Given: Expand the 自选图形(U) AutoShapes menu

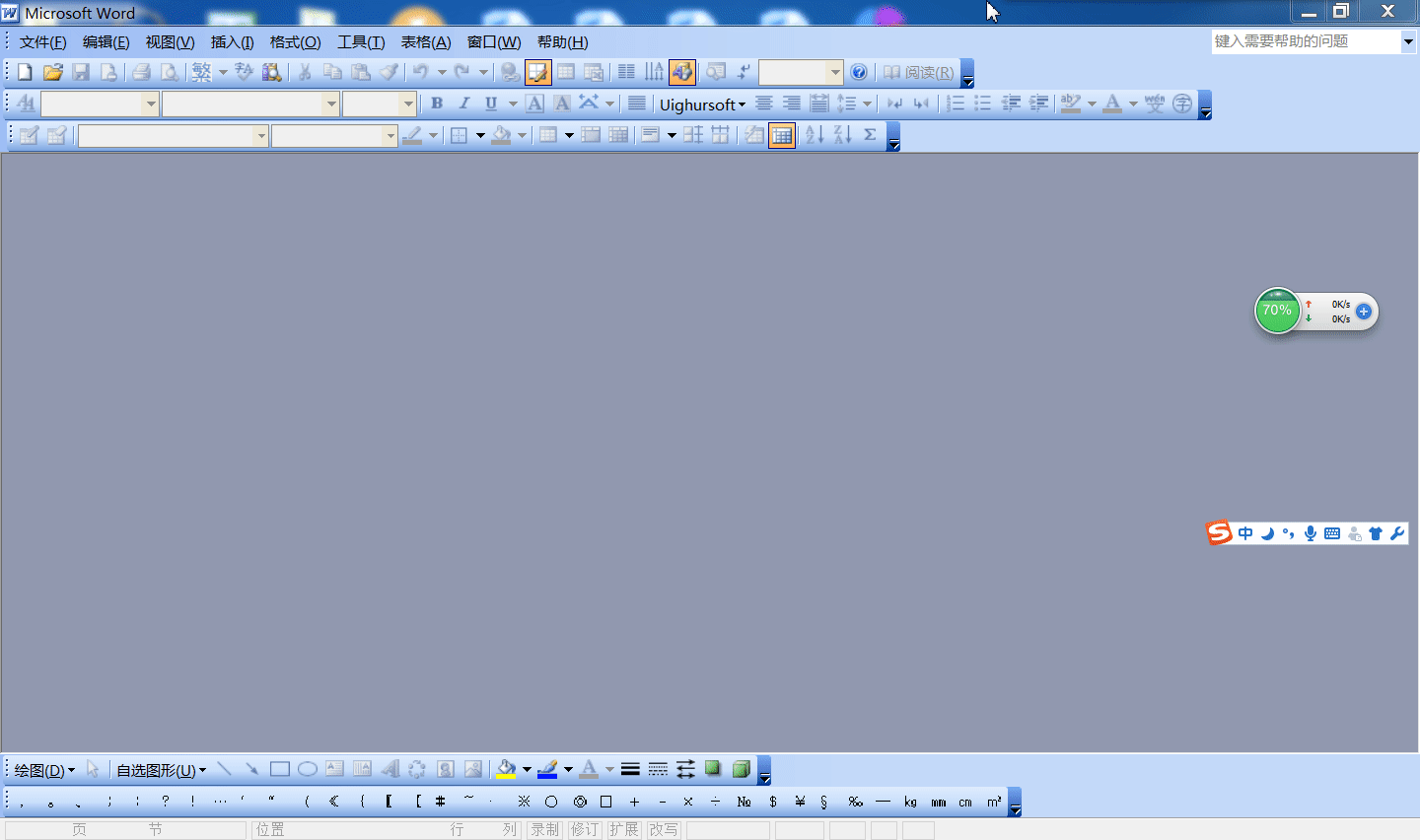Looking at the screenshot, I should pyautogui.click(x=162, y=770).
